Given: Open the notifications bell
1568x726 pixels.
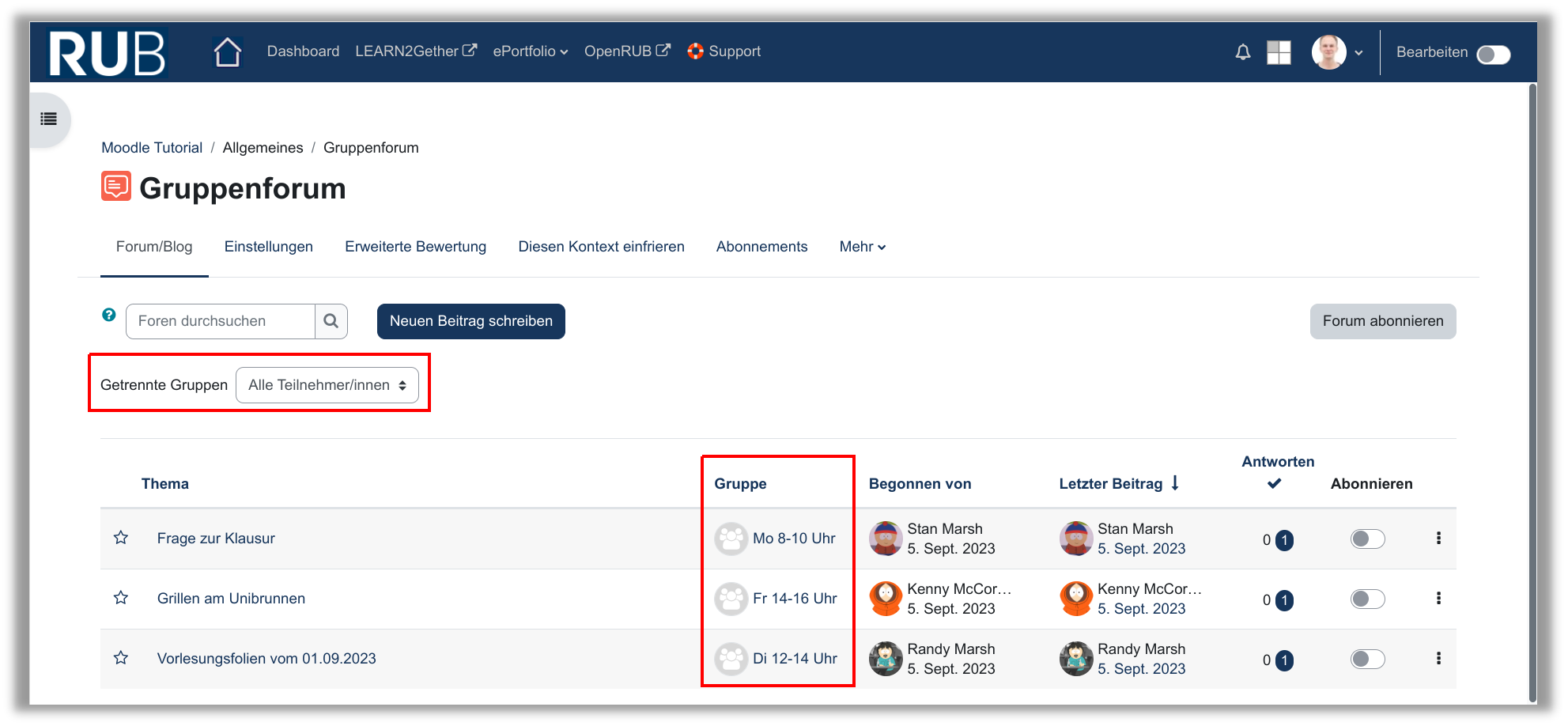Looking at the screenshot, I should pos(1242,52).
